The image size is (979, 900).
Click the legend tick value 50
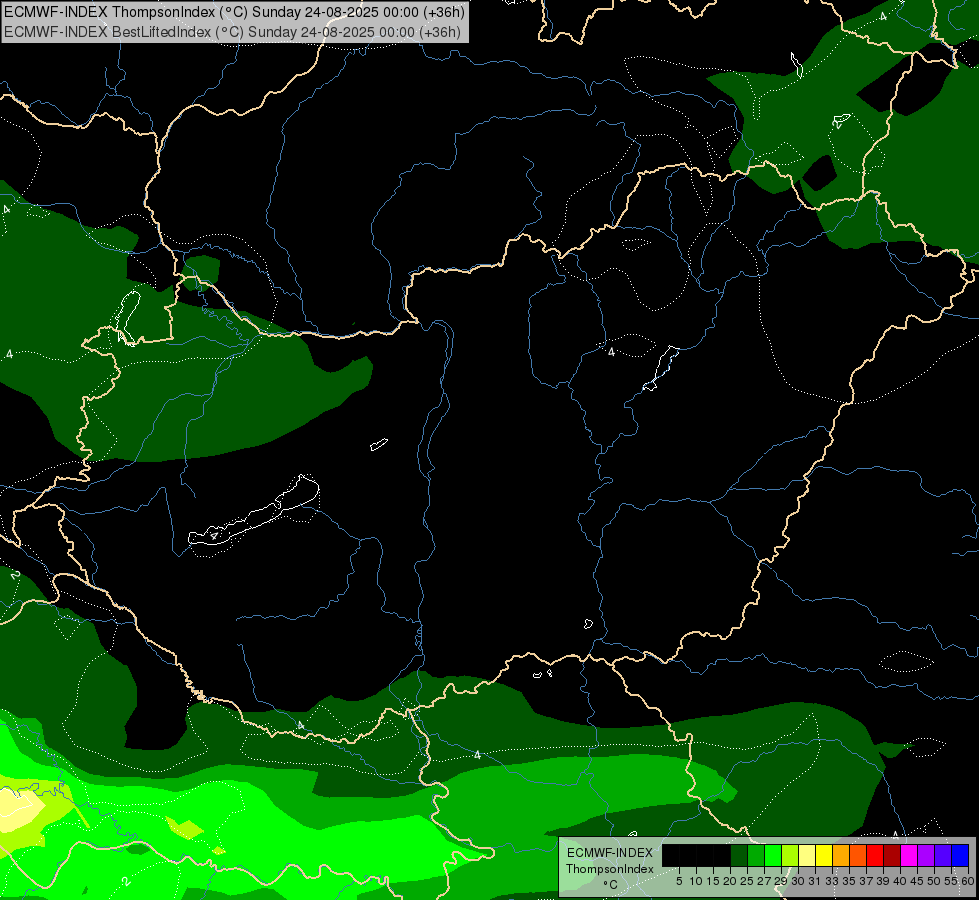point(933,881)
